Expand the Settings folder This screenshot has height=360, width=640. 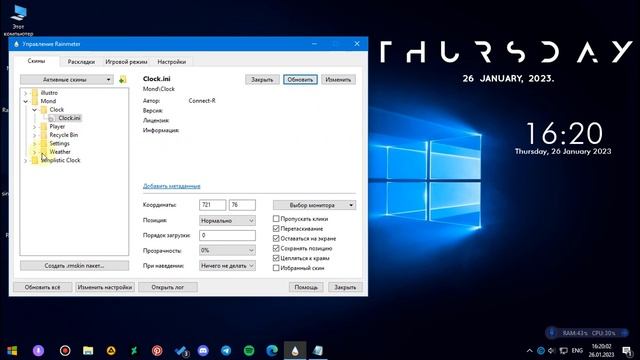coord(35,144)
